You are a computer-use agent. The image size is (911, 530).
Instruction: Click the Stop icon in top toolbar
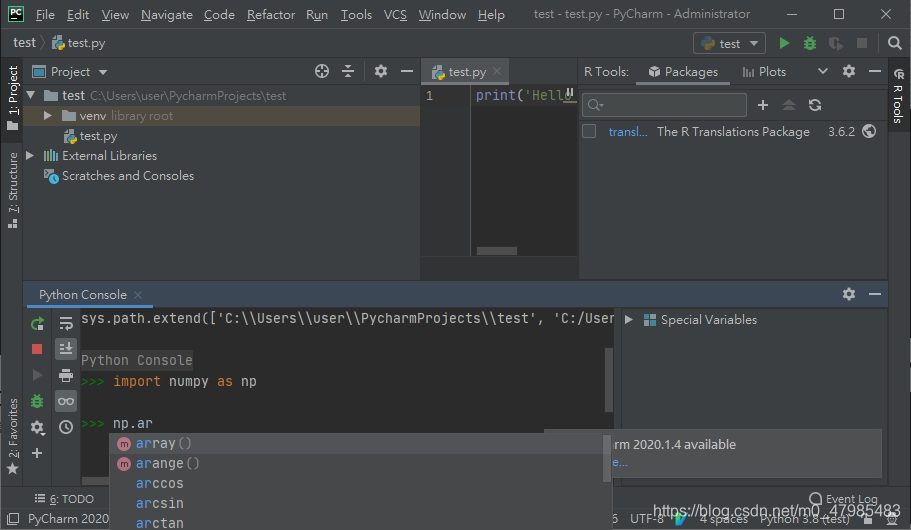pyautogui.click(x=862, y=43)
